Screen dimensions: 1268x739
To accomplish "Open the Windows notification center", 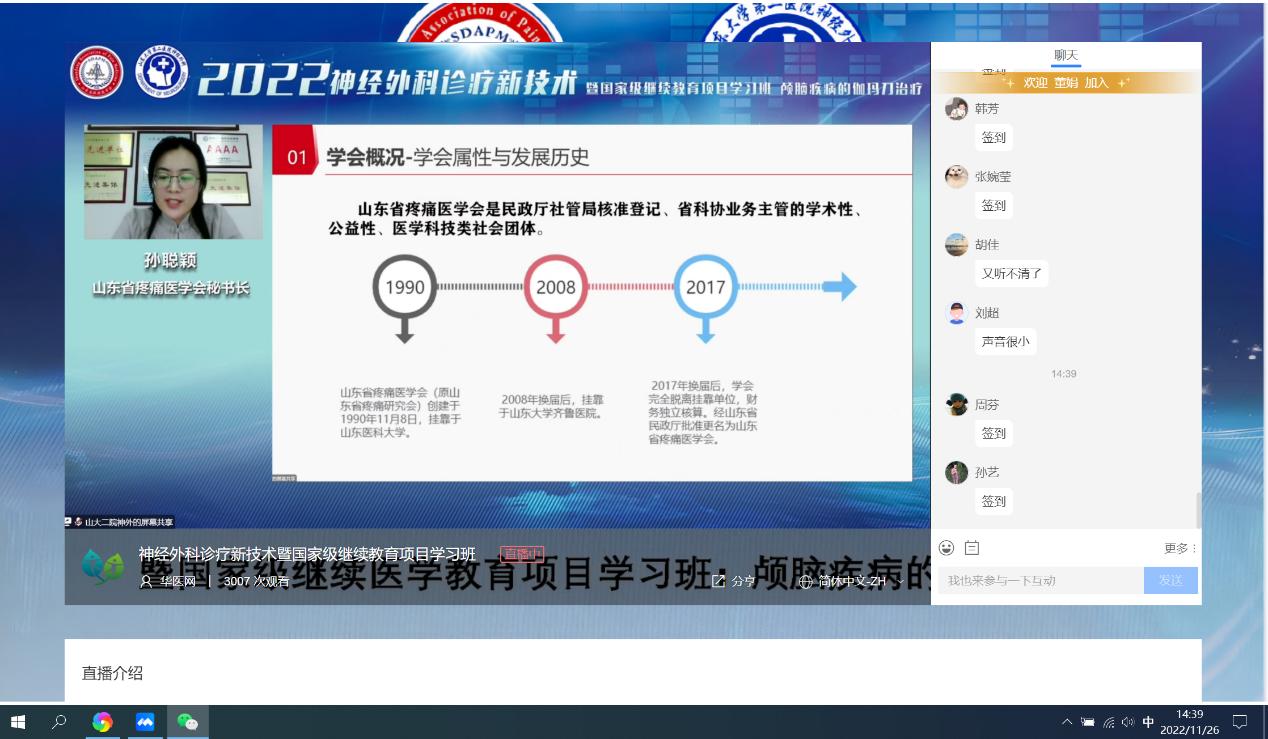I will (1240, 721).
